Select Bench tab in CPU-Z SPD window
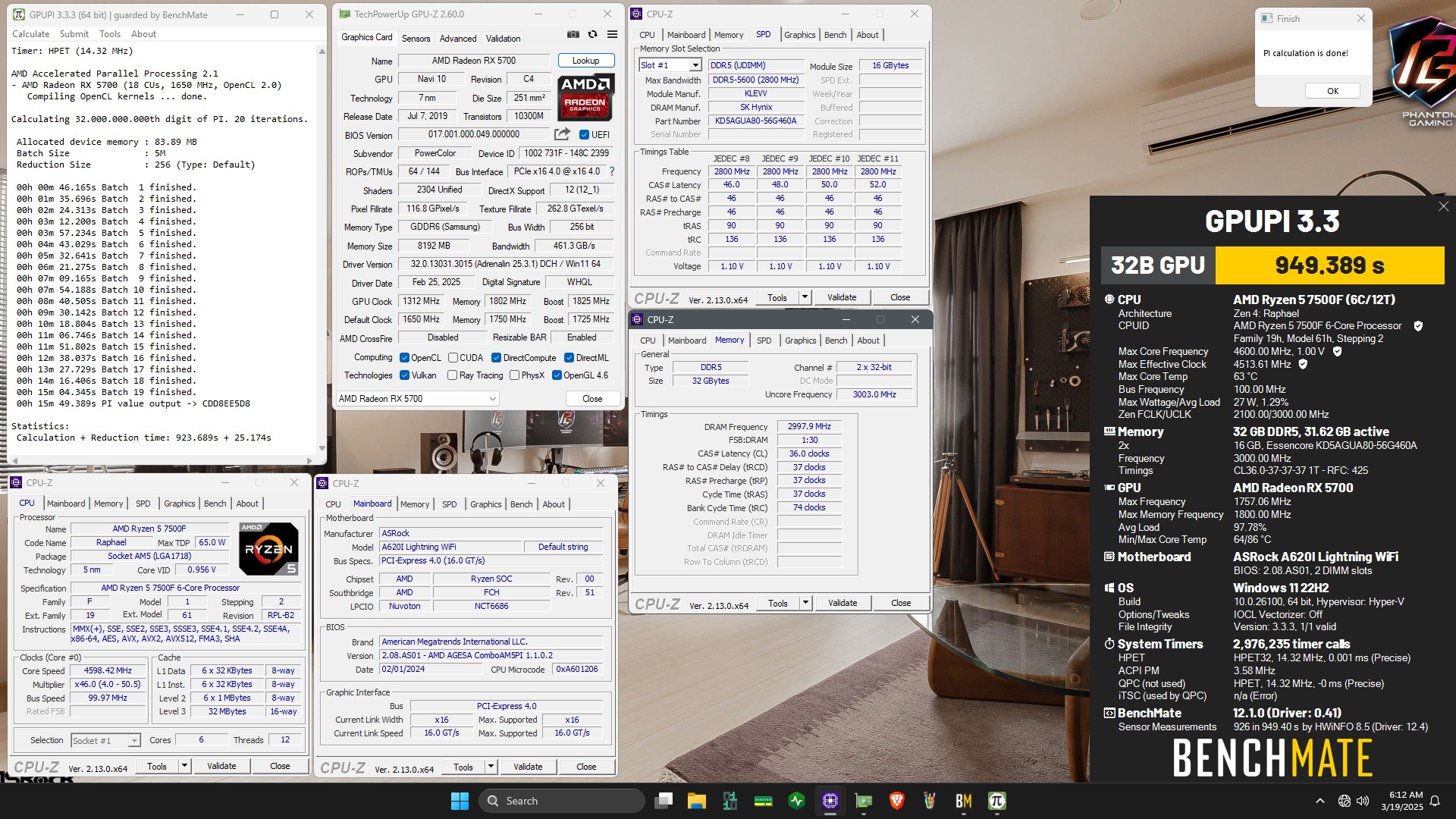This screenshot has height=819, width=1456. pos(835,35)
